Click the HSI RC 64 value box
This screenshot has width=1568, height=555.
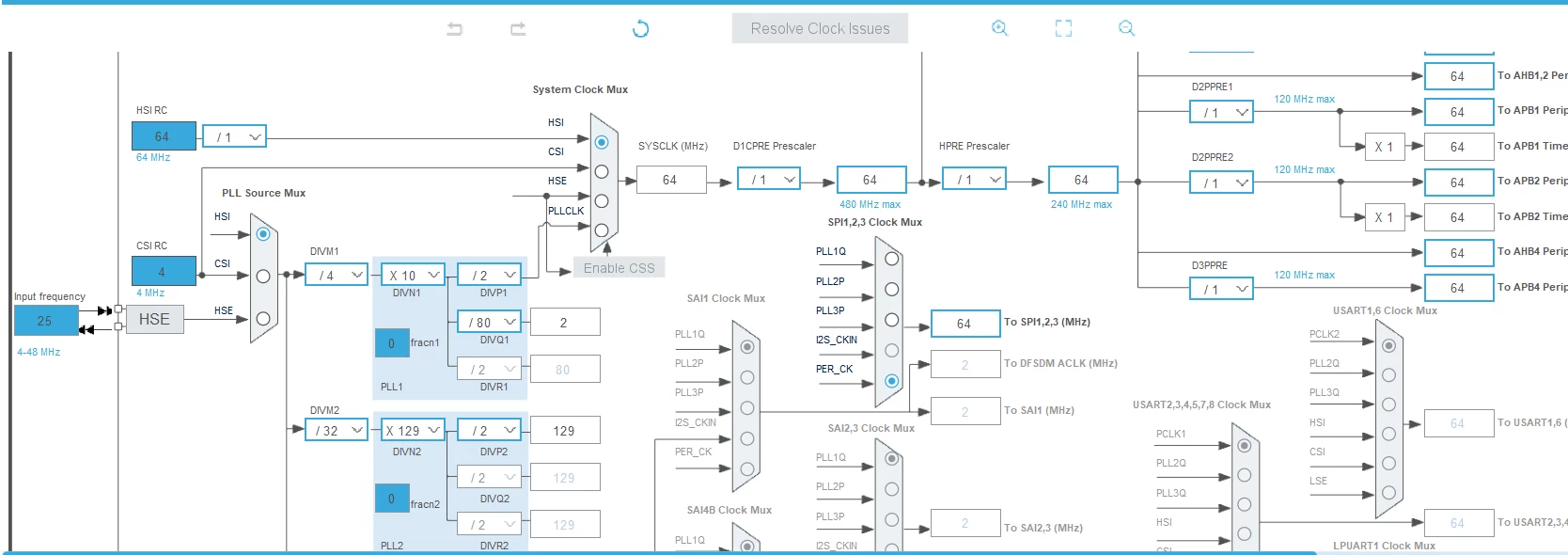click(x=164, y=136)
